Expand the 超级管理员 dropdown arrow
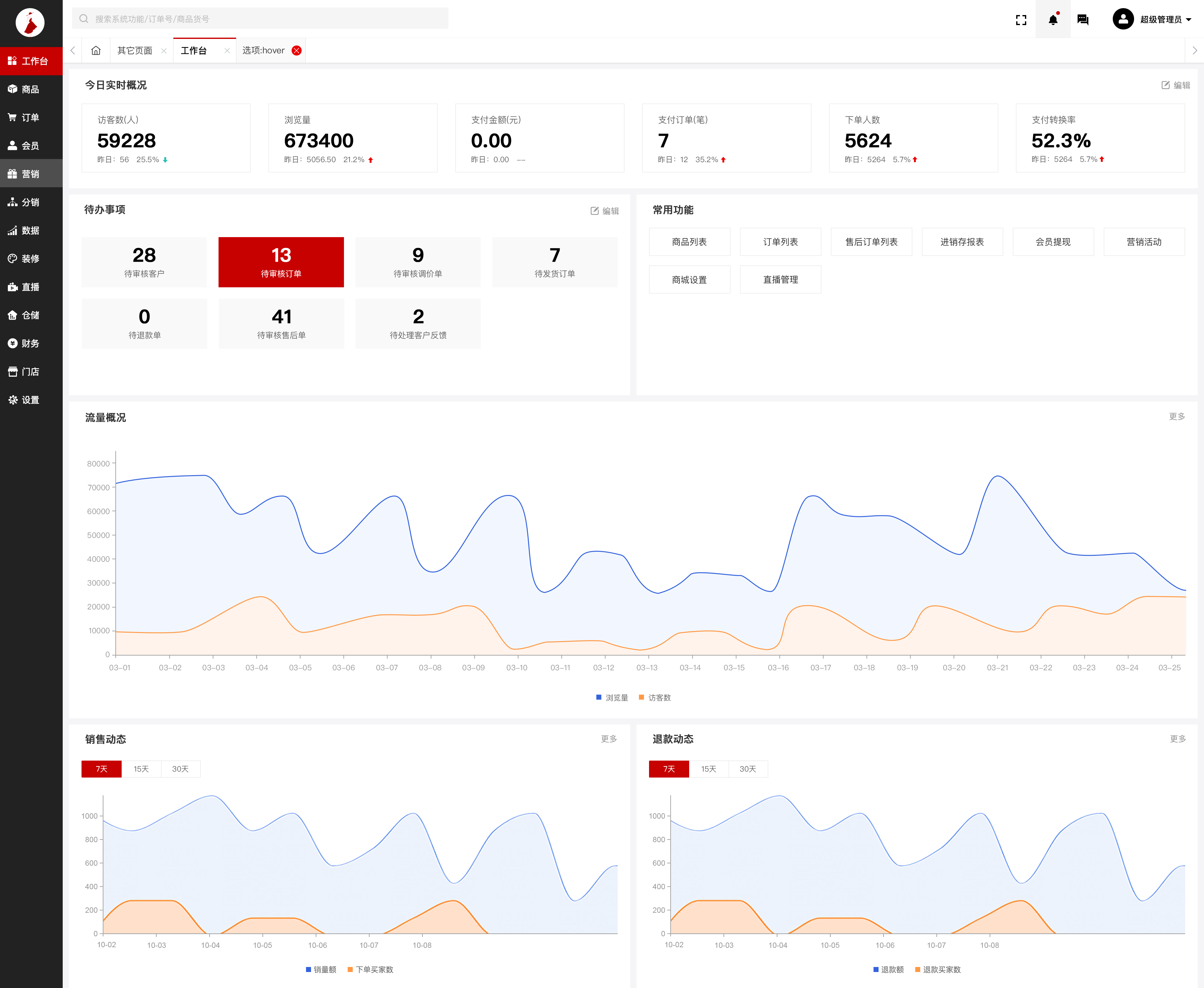The width and height of the screenshot is (1204, 988). pyautogui.click(x=1189, y=20)
